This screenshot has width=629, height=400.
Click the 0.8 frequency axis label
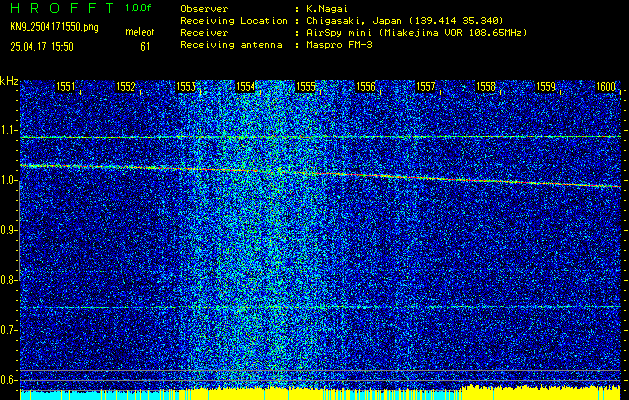pyautogui.click(x=8, y=280)
